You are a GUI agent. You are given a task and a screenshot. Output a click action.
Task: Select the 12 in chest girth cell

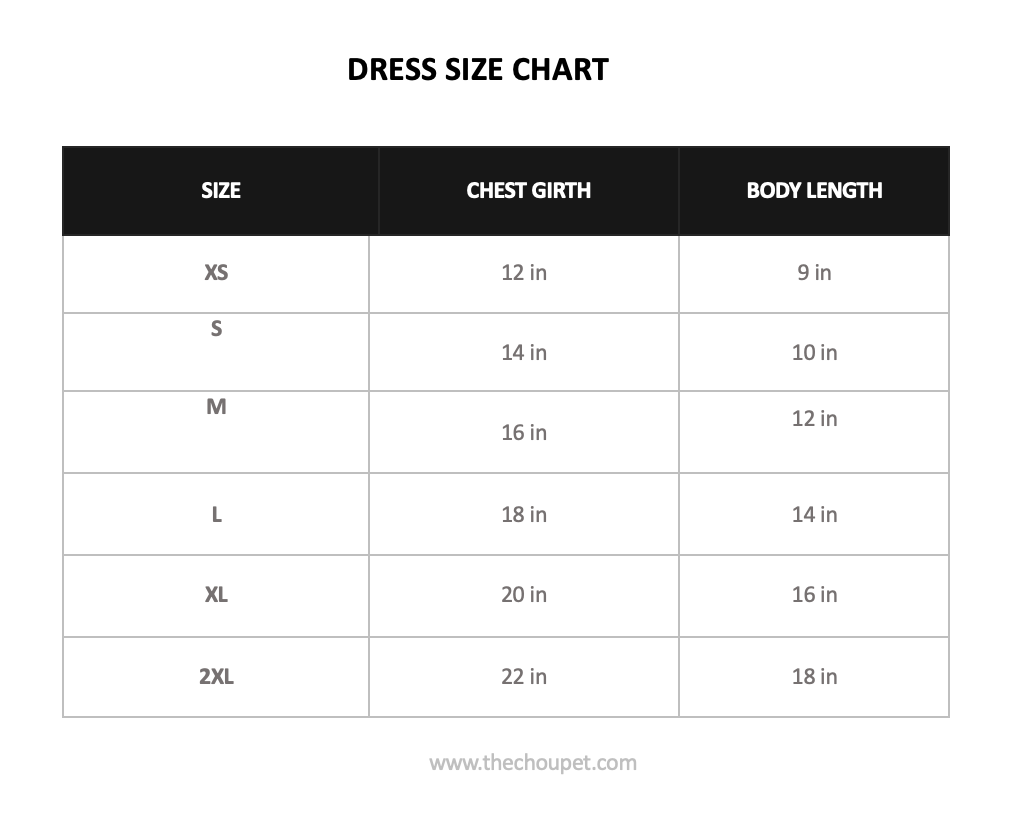coord(524,272)
